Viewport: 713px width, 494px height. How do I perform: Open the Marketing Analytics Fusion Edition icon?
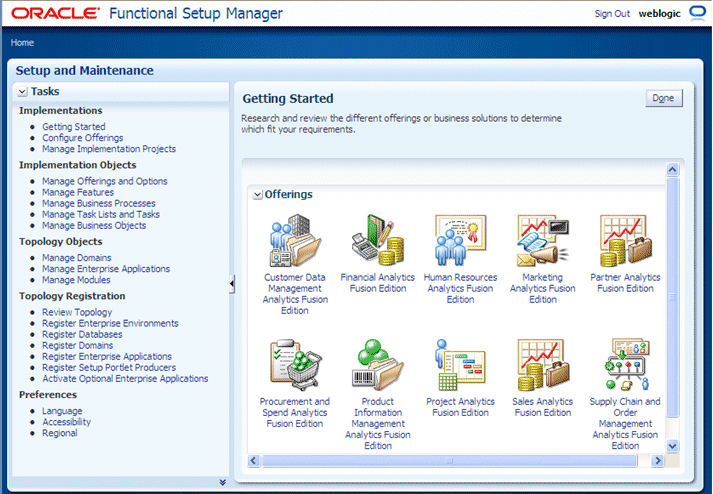point(542,240)
